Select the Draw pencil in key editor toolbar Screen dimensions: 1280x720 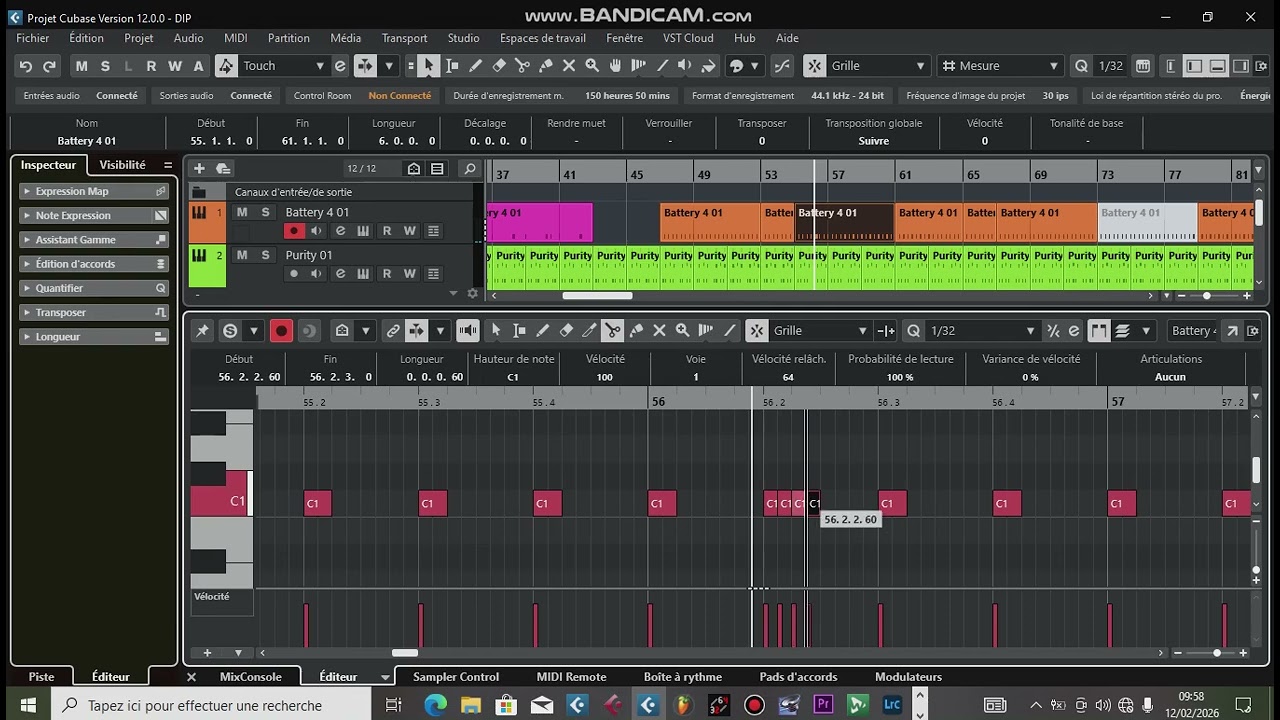coord(543,331)
